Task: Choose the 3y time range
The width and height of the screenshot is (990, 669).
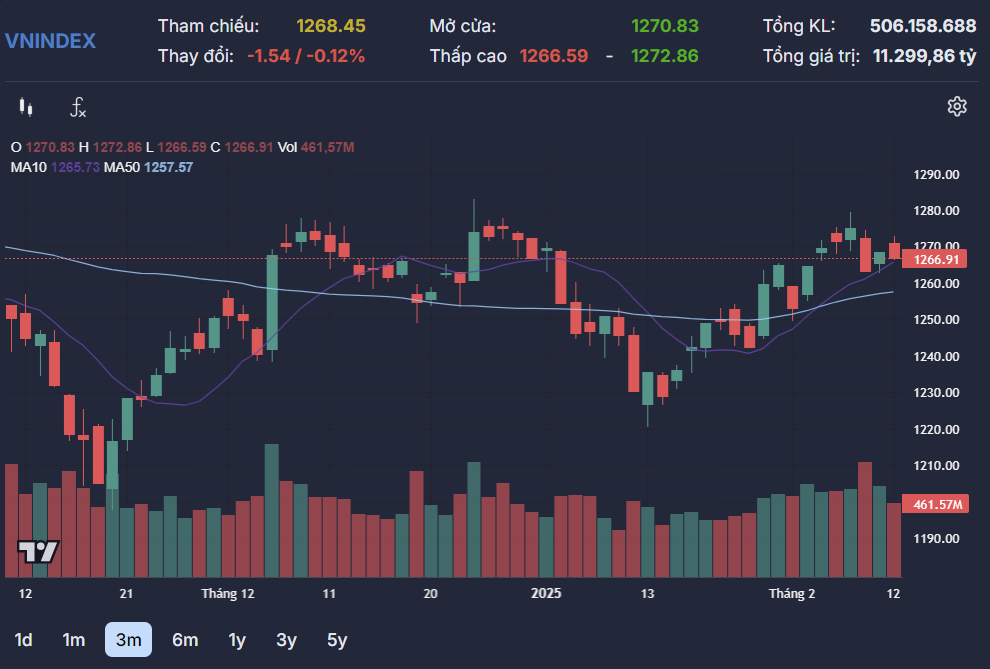Action: [287, 640]
